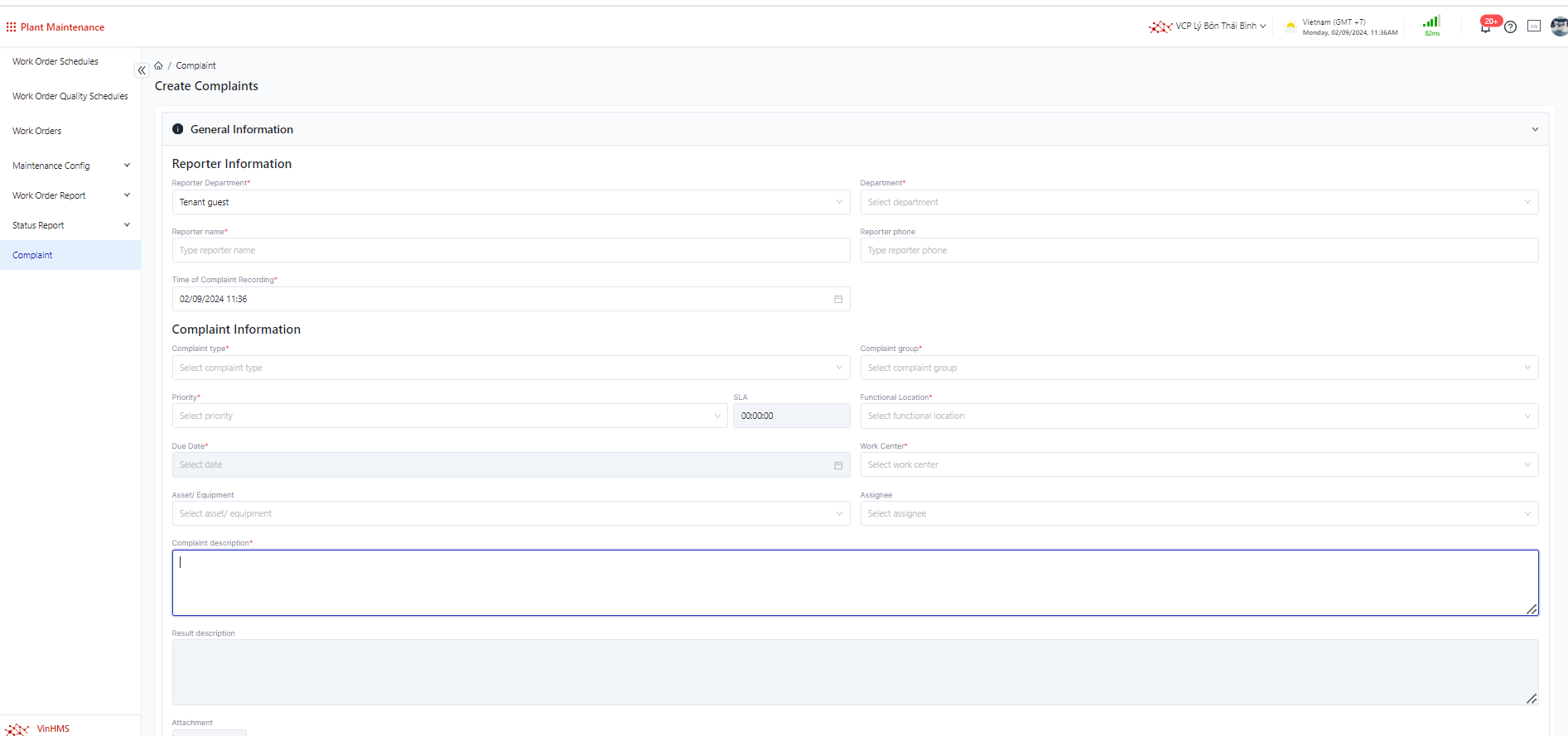1568x736 pixels.
Task: Click the Attachment label
Action: click(x=192, y=723)
